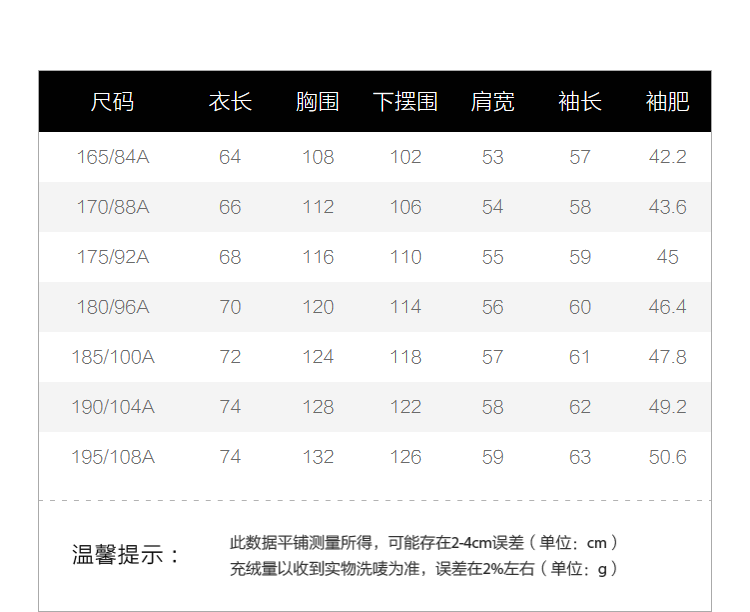
Task: Select the 充绒量 filling weight note line
Action: pos(424,569)
